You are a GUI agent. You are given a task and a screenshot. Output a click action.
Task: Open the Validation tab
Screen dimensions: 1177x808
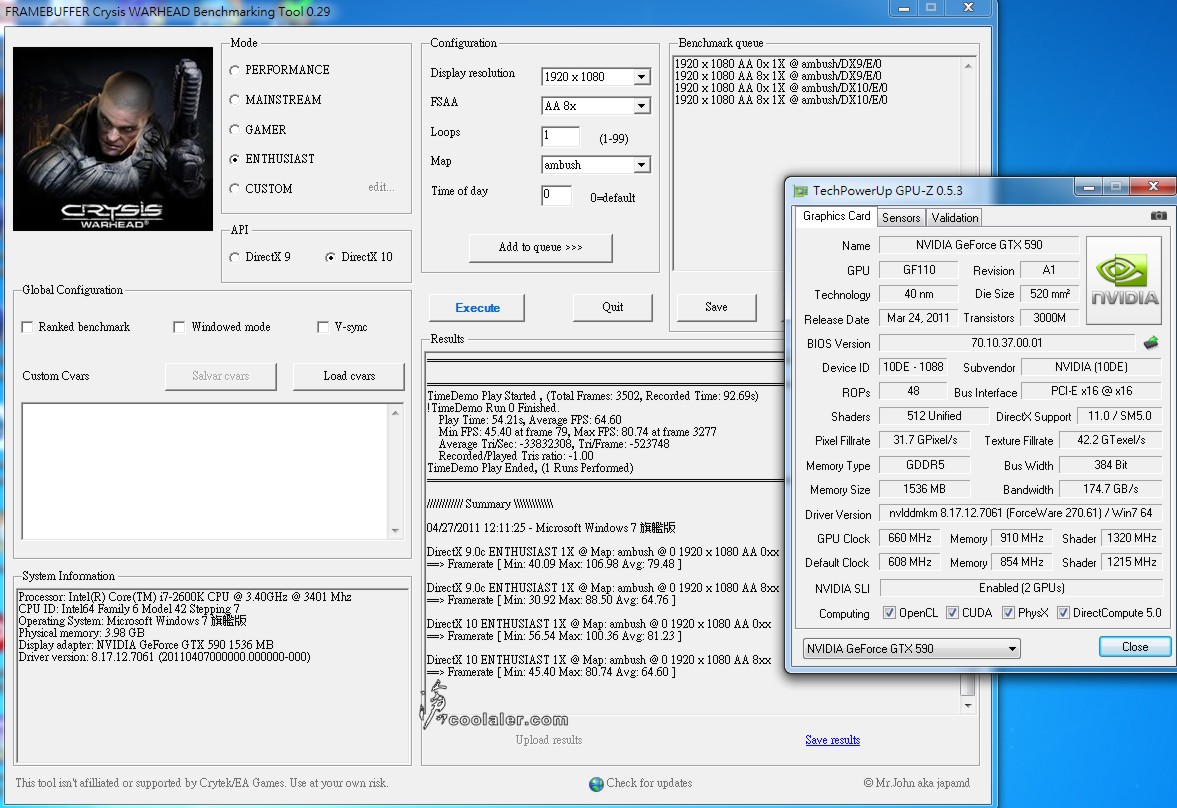point(955,218)
